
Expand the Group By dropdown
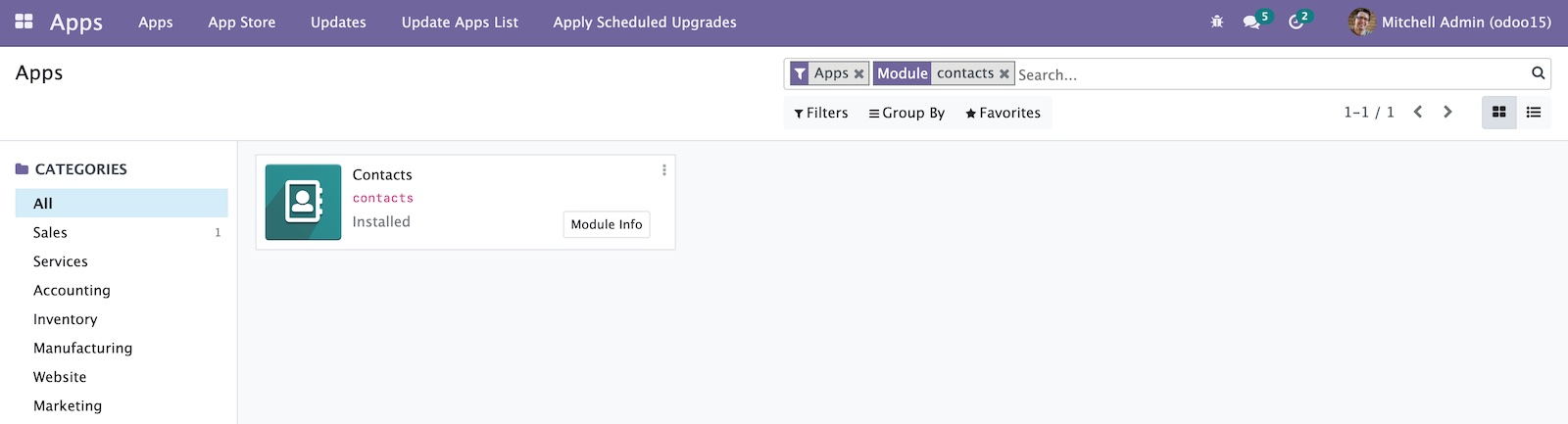906,113
